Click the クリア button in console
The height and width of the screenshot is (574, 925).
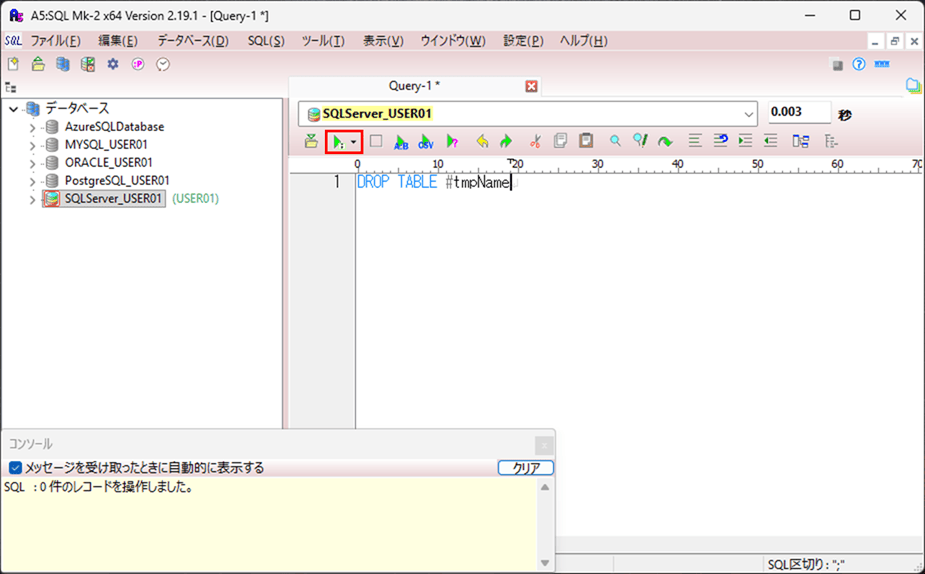[x=526, y=468]
